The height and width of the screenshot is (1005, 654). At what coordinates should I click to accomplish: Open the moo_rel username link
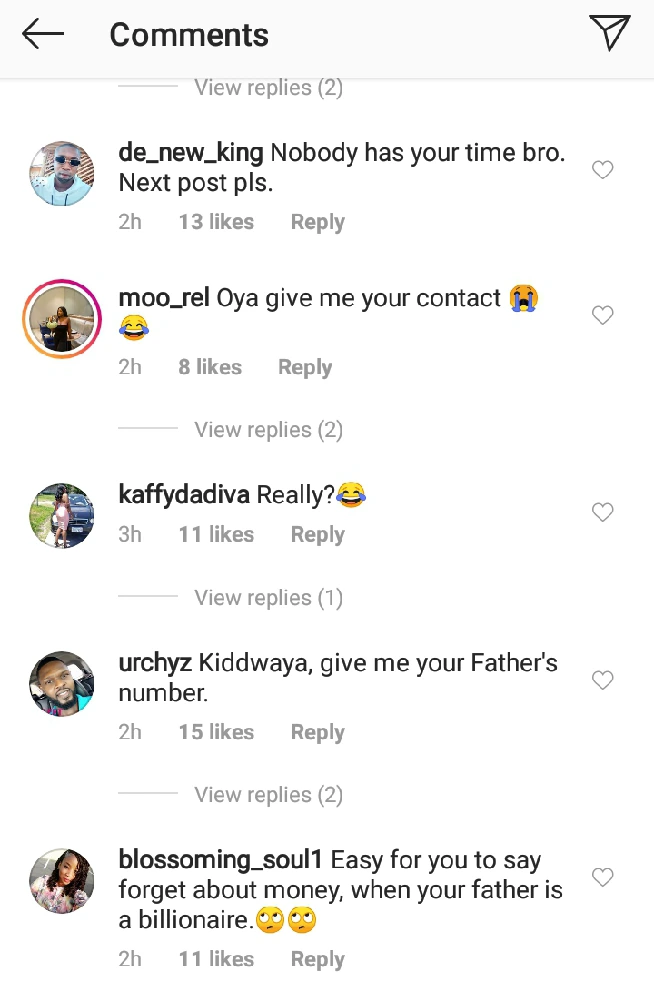click(163, 298)
